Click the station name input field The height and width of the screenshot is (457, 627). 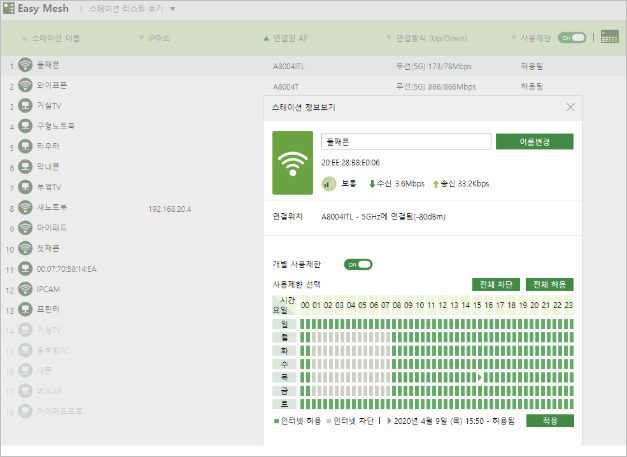click(x=405, y=142)
